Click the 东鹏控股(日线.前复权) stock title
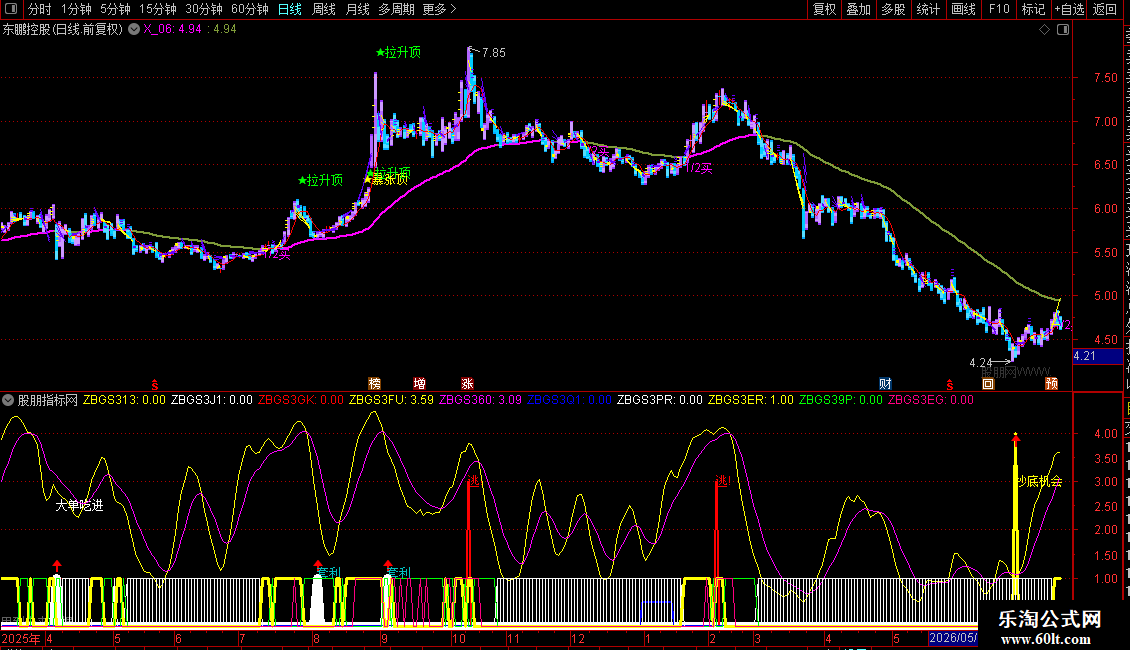1130x650 pixels. pyautogui.click(x=63, y=30)
